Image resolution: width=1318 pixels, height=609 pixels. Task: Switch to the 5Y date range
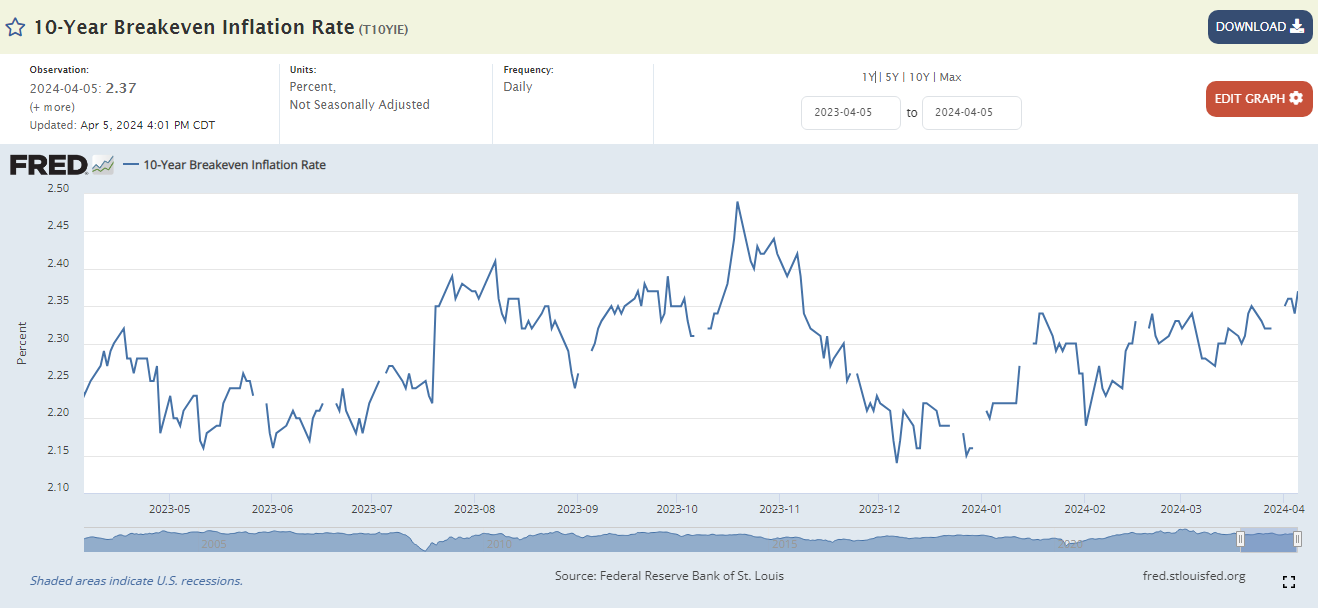(x=890, y=77)
